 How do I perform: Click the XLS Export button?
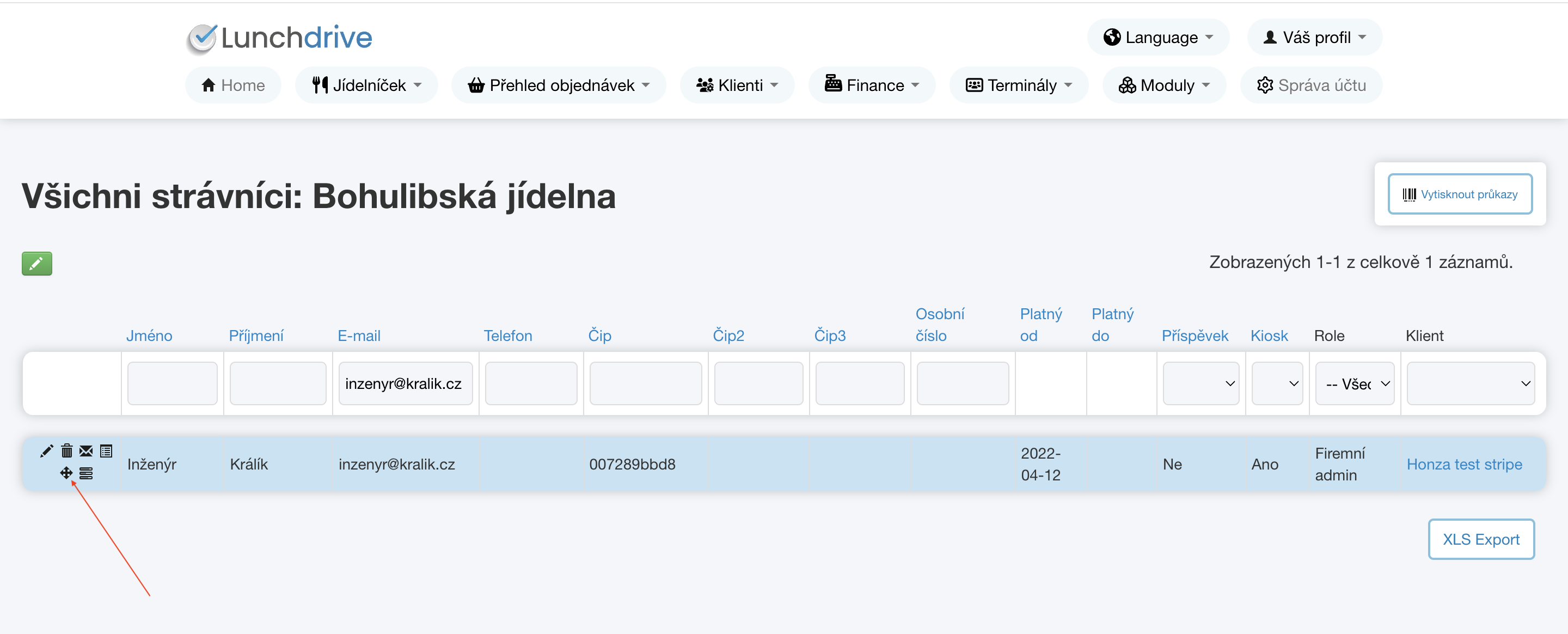coord(1480,539)
